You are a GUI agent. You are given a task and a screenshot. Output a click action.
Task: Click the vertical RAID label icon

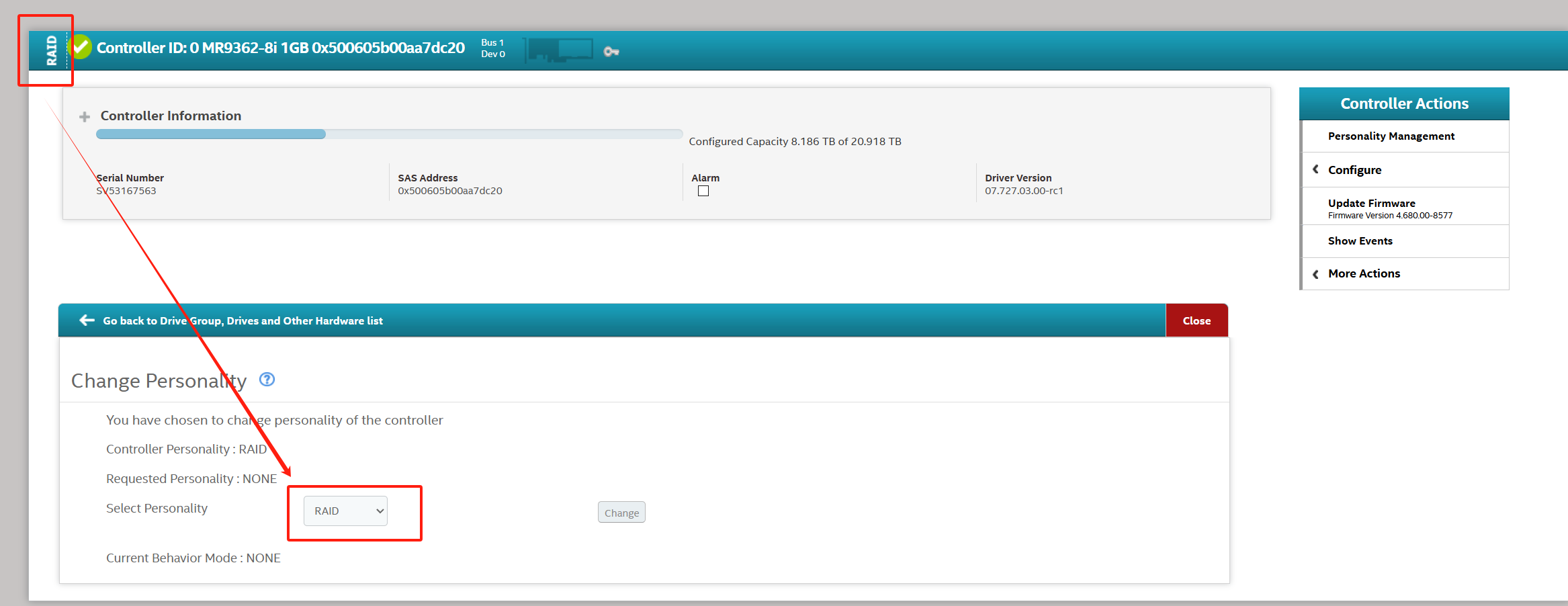coord(52,50)
